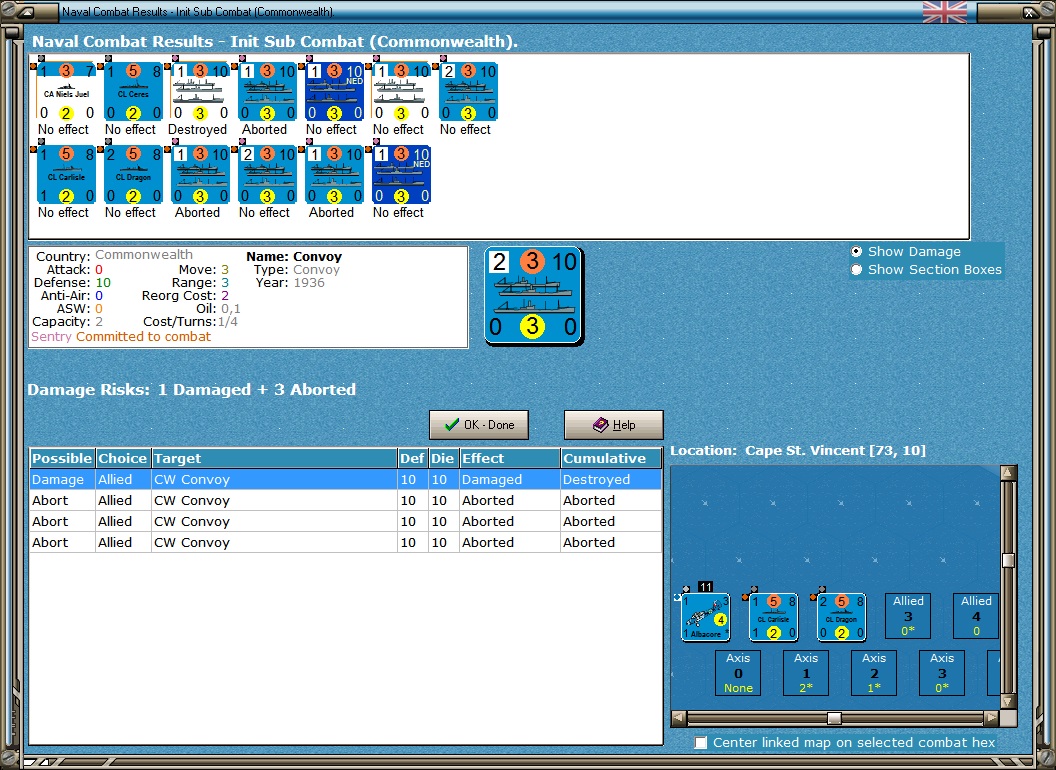This screenshot has width=1056, height=770.
Task: Select the second-row 2-3-10 convoy with No effect
Action: (x=267, y=174)
